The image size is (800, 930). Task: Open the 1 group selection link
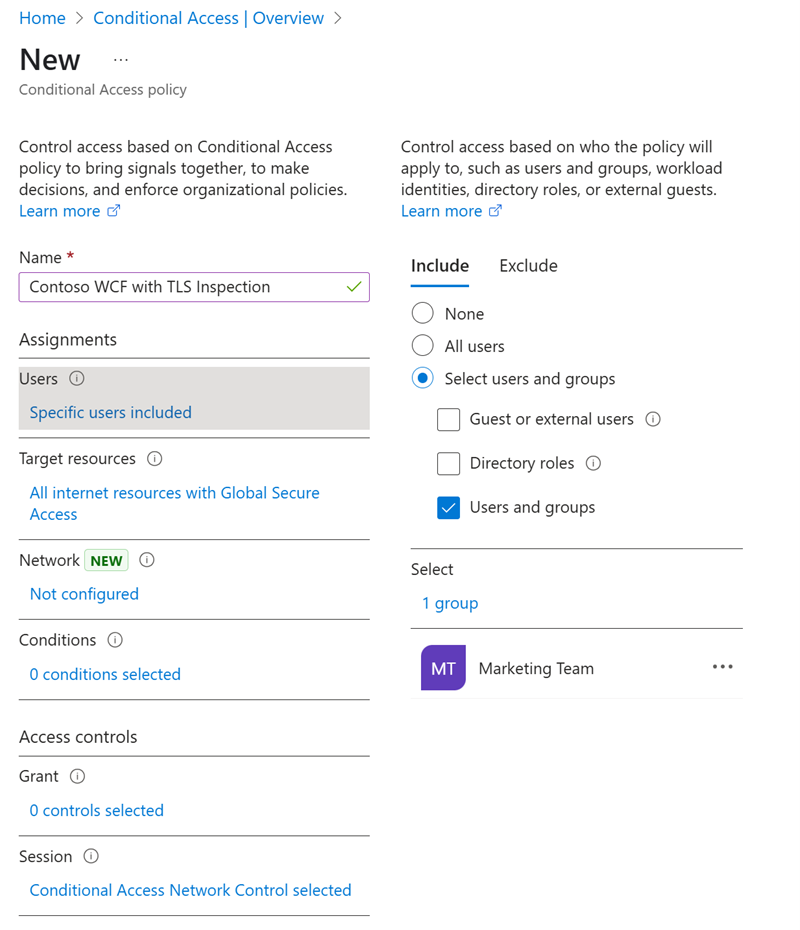[450, 603]
